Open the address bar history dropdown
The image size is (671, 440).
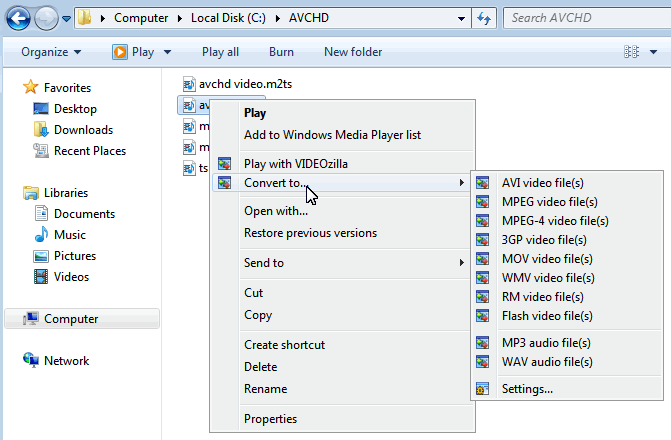tap(461, 19)
